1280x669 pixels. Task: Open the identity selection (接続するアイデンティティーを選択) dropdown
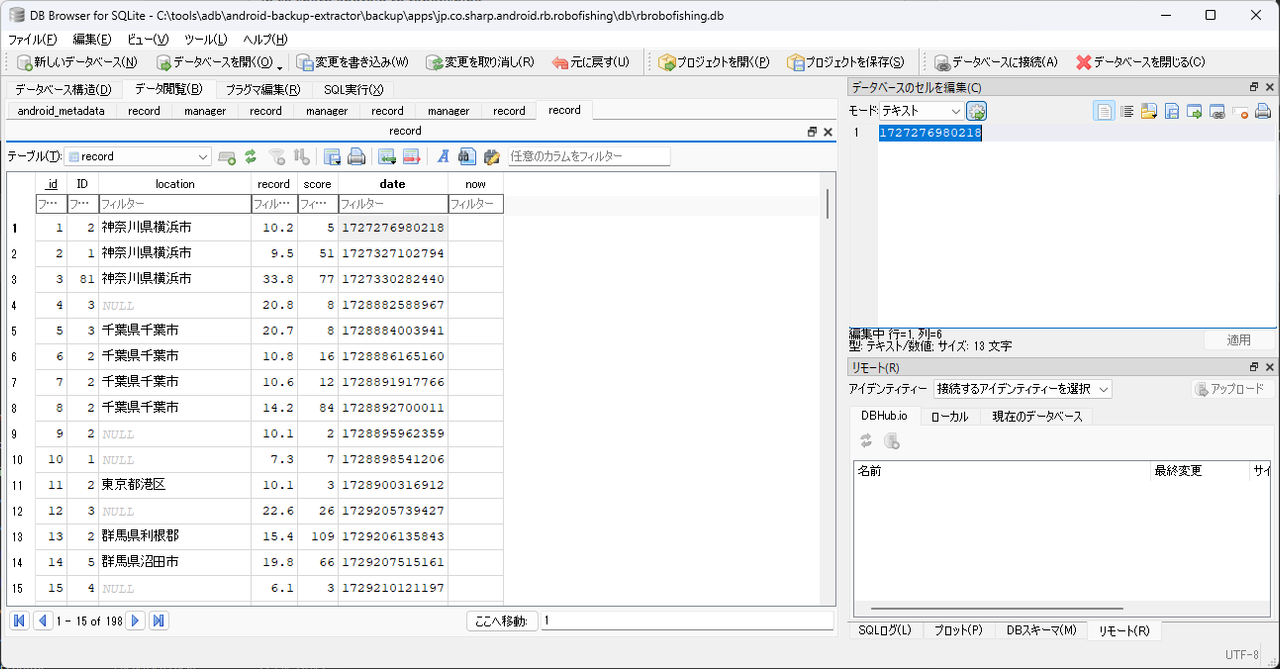pos(1023,389)
